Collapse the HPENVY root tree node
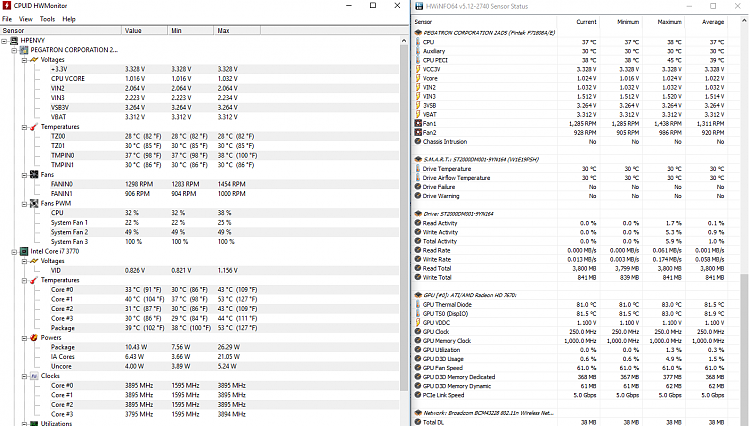This screenshot has height=426, width=750. (x=4, y=40)
